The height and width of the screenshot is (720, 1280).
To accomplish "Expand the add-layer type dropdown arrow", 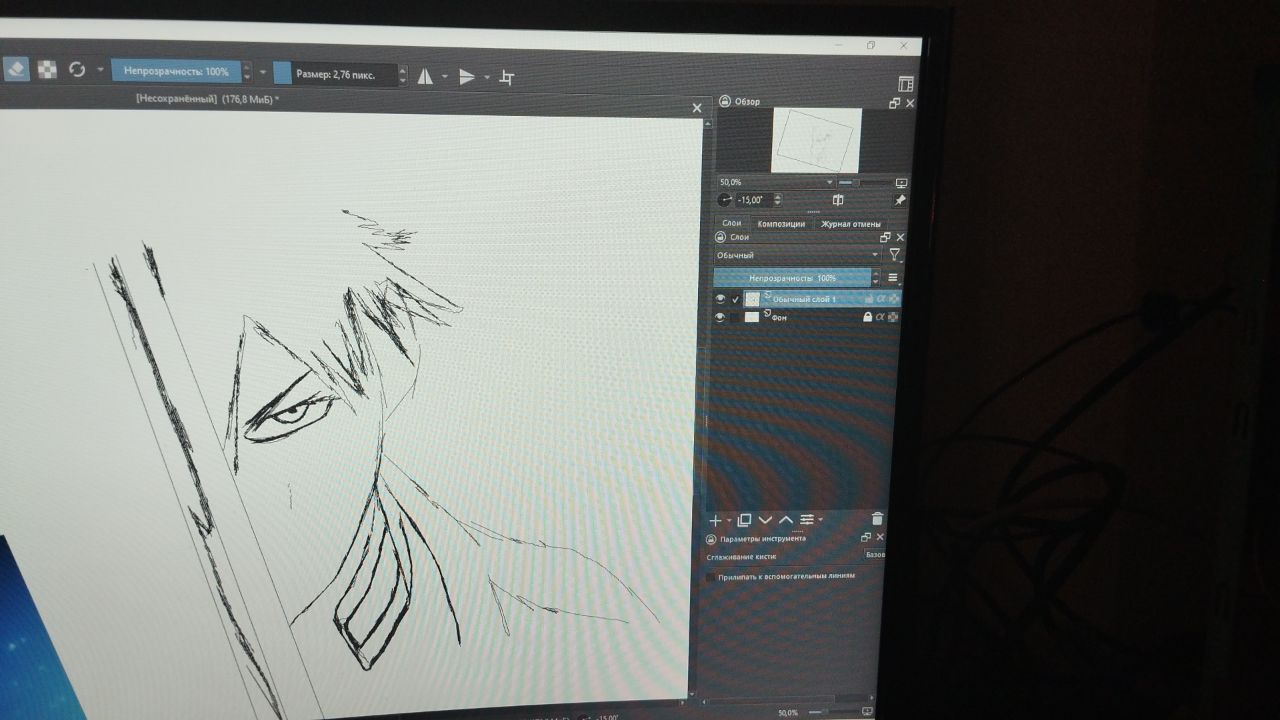I will click(x=728, y=521).
